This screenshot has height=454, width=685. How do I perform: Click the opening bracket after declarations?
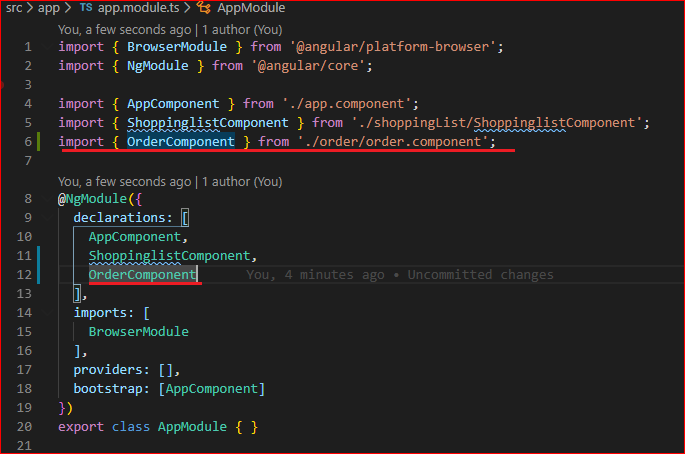click(x=185, y=218)
